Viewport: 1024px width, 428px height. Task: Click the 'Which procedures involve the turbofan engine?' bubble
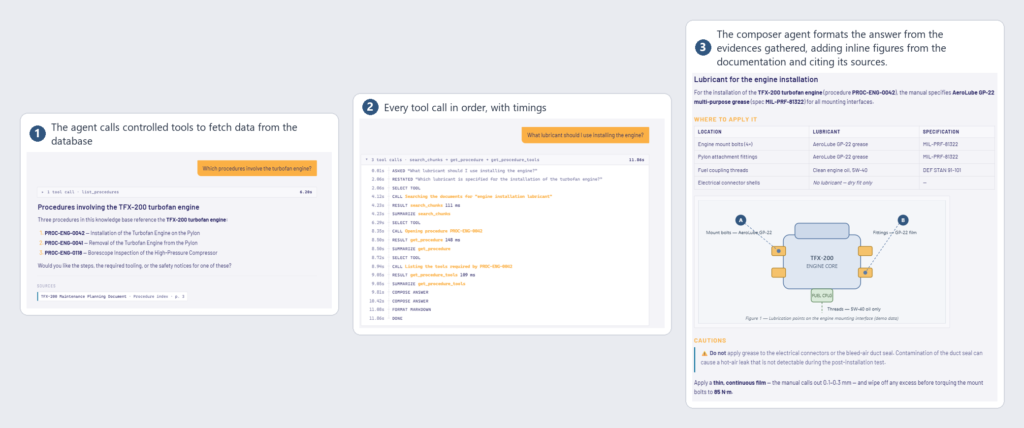258,169
